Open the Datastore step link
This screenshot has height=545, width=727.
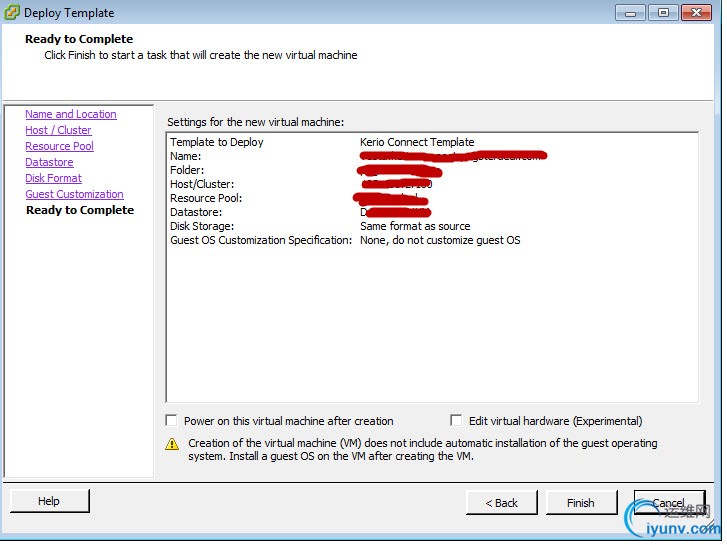click(49, 162)
